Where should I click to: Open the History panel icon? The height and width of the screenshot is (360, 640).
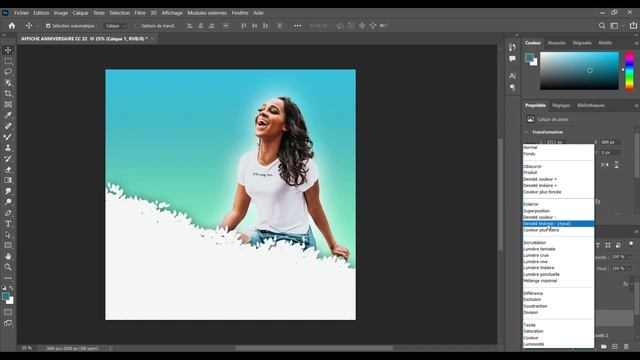point(512,47)
